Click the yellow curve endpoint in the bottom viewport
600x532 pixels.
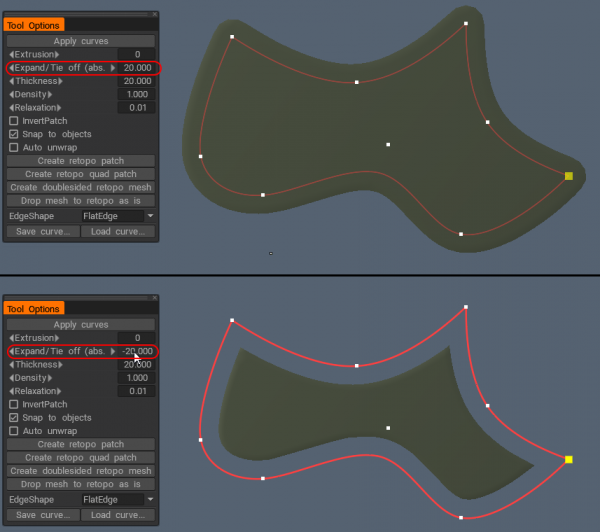(568, 459)
